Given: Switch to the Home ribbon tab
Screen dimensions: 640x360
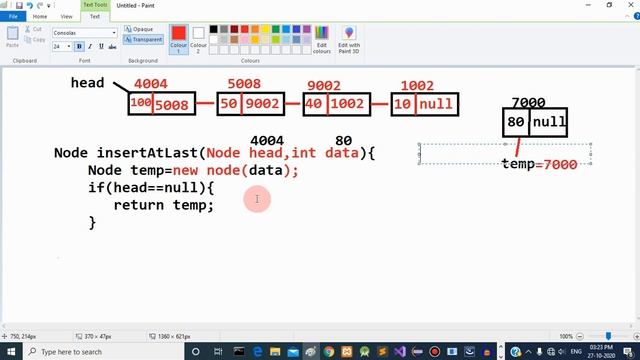Looking at the screenshot, I should pyautogui.click(x=40, y=17).
